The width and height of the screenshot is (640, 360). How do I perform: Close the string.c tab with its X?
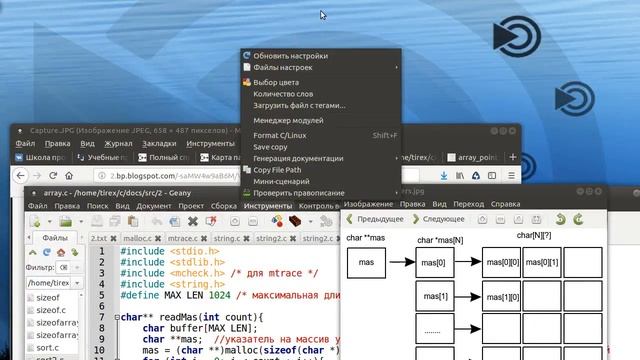click(x=247, y=238)
